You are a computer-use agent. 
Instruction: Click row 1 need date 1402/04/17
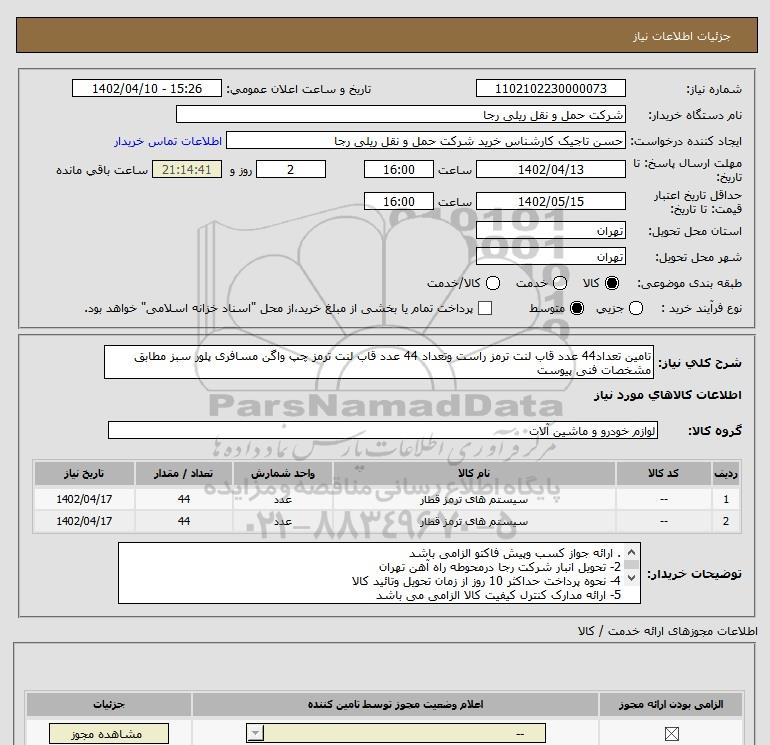pos(84,499)
